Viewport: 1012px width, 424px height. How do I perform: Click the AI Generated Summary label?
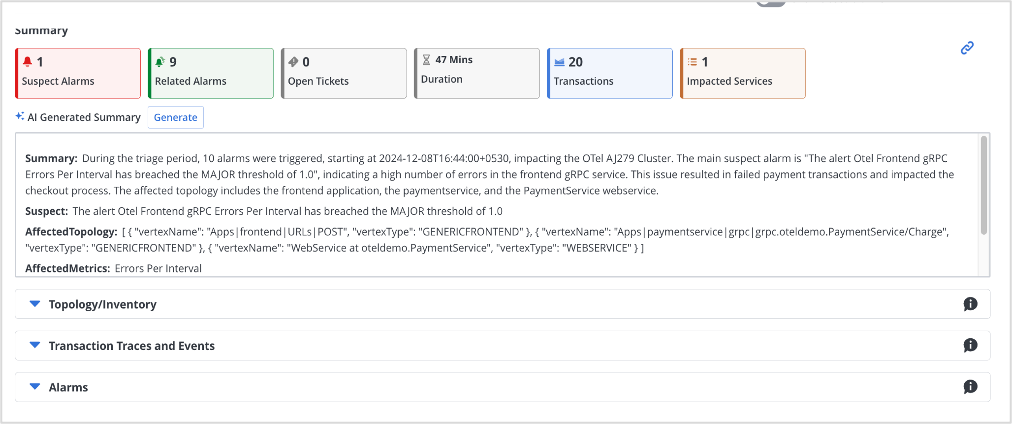(x=84, y=117)
